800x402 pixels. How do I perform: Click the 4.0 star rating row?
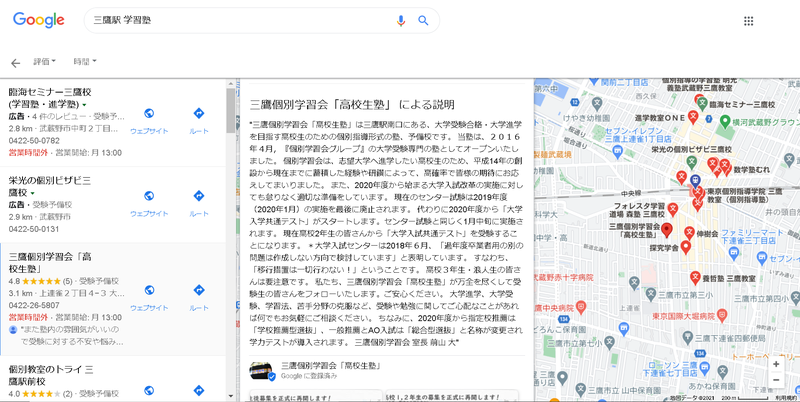point(64,393)
